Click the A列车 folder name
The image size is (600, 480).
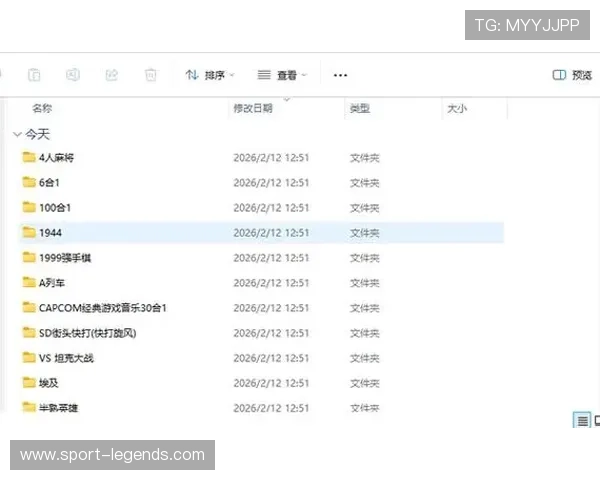coord(52,283)
